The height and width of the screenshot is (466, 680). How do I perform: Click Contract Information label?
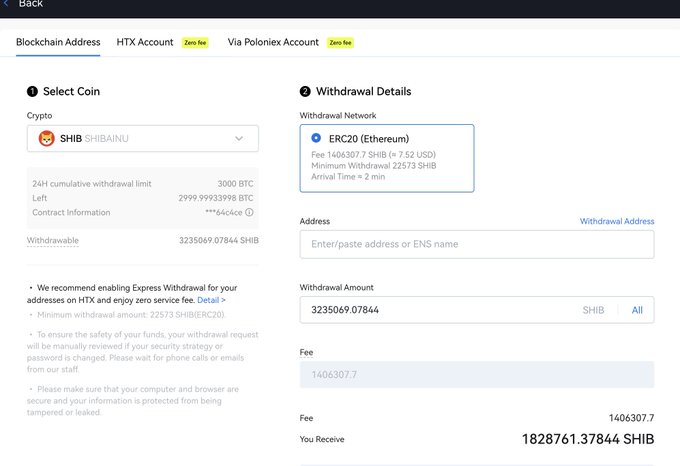pos(71,212)
